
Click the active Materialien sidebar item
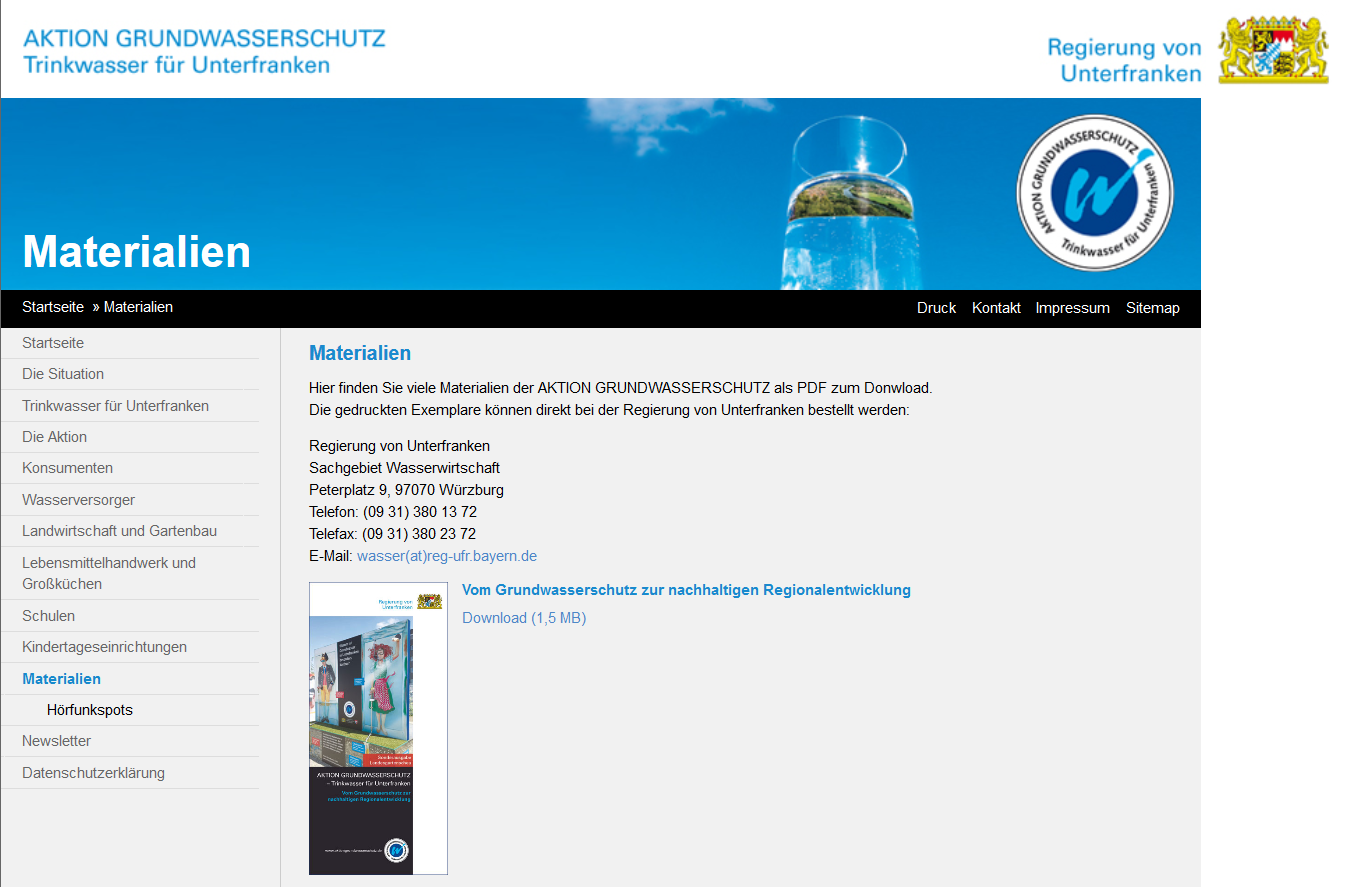point(130,679)
